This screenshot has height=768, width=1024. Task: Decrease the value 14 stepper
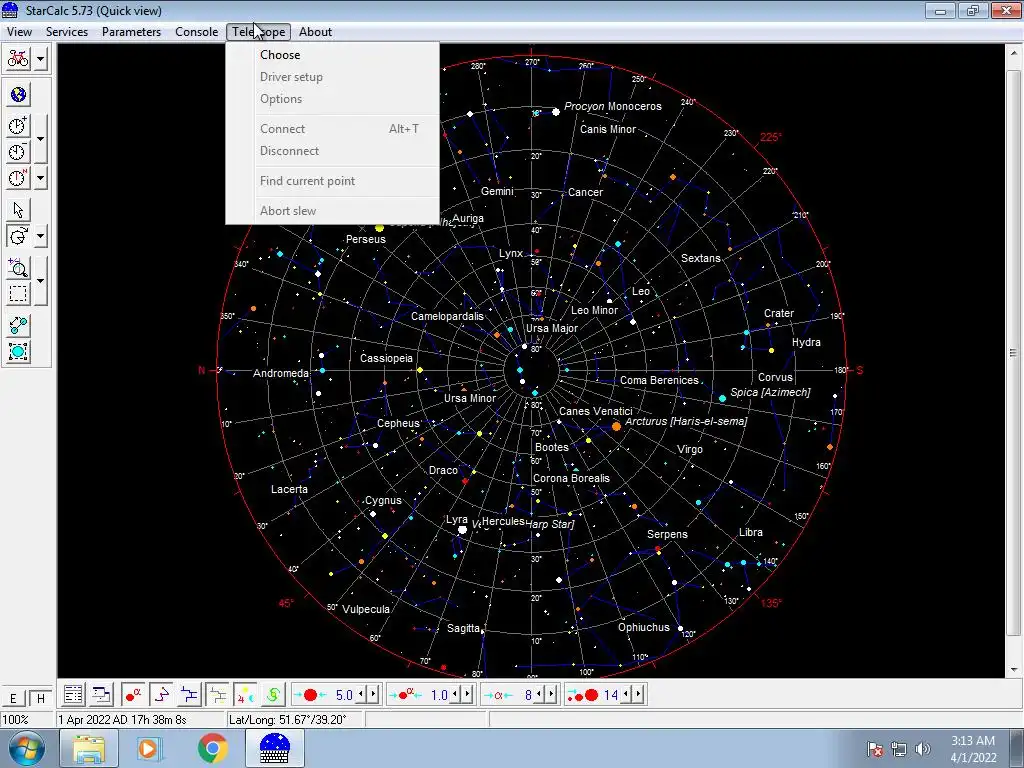pyautogui.click(x=626, y=695)
